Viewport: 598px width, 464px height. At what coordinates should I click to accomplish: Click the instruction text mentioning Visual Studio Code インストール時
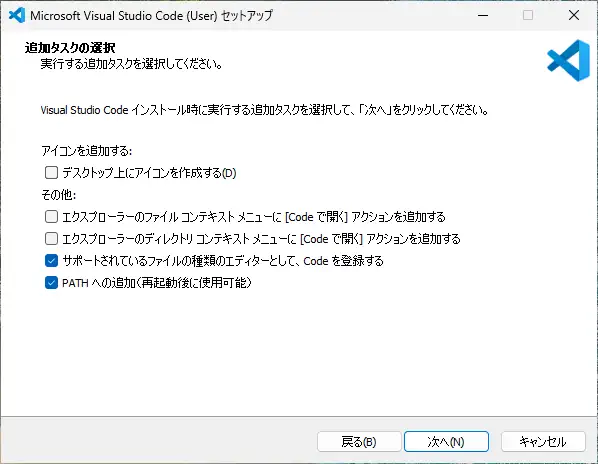[264, 110]
